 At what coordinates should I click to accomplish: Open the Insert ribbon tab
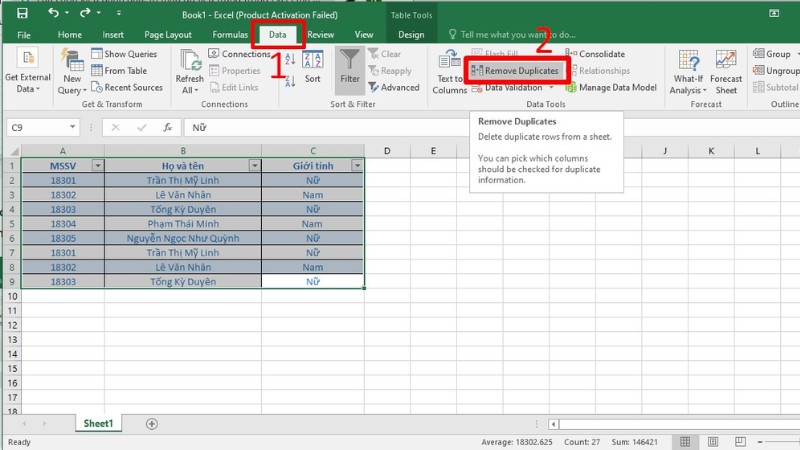click(113, 35)
